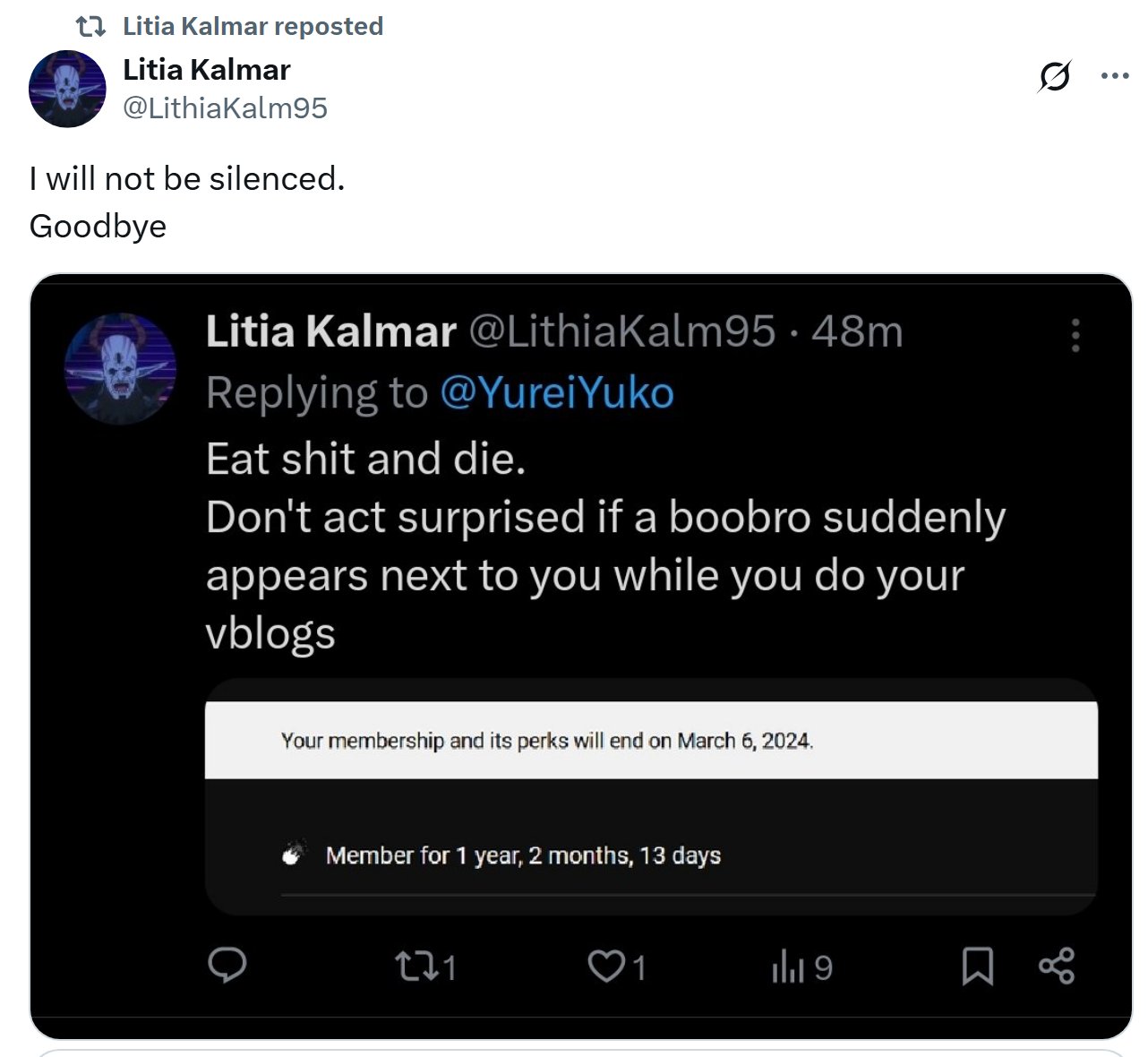Open Litia Kalmar's profile avatar
Viewport: 1148px width, 1057px height.
click(x=67, y=90)
